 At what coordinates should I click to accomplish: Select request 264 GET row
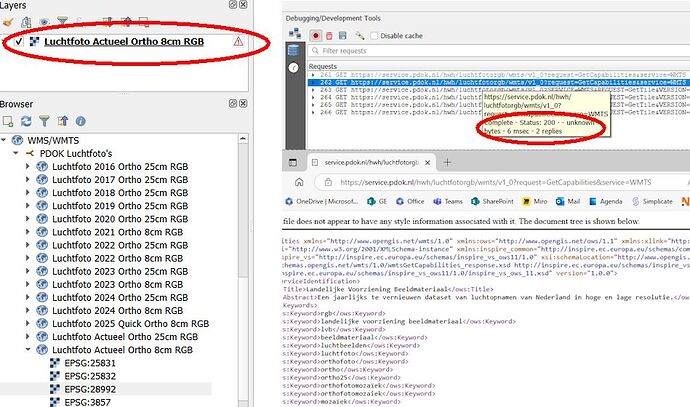point(499,97)
